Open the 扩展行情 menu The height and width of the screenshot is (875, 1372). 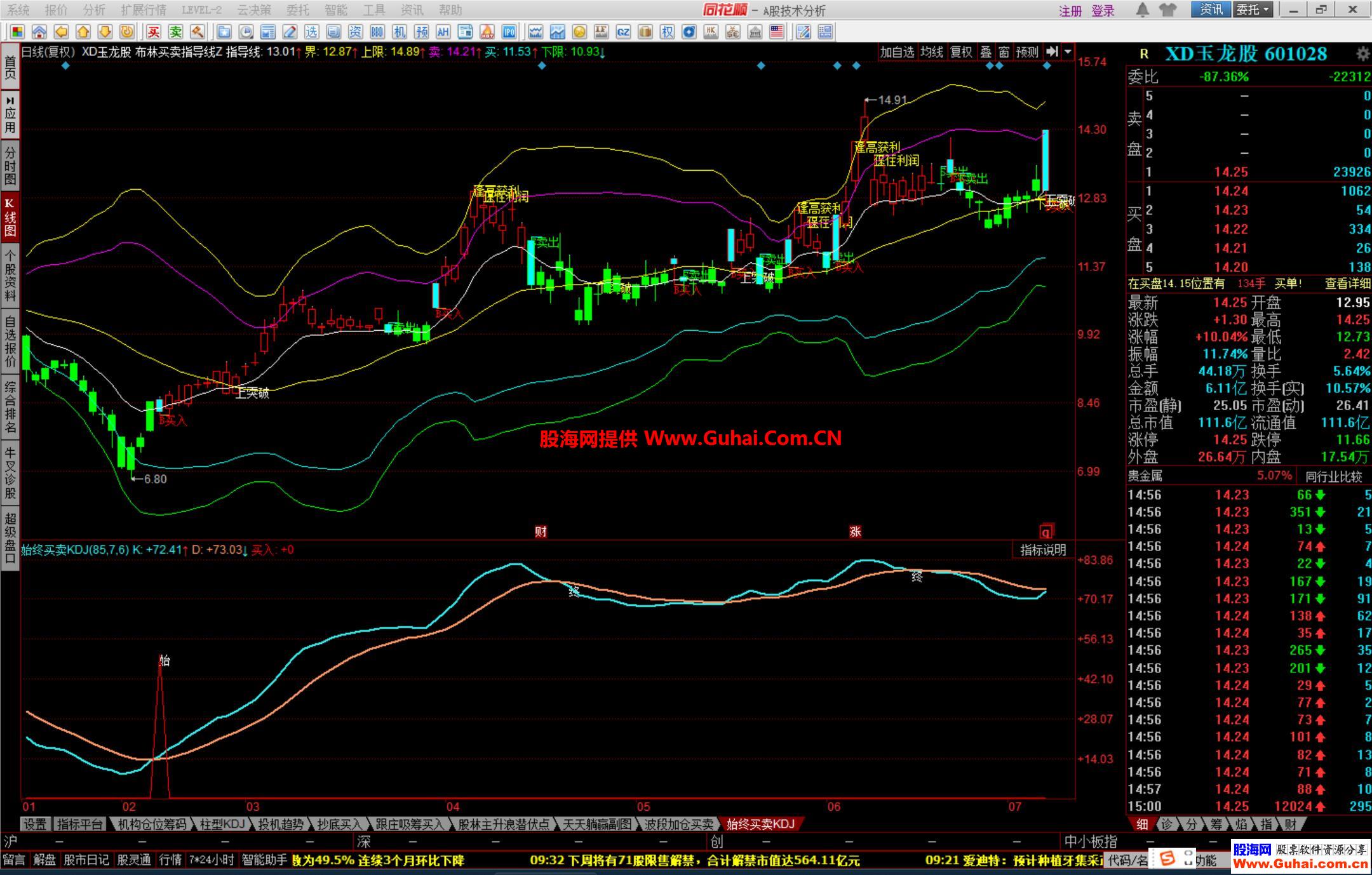click(144, 10)
